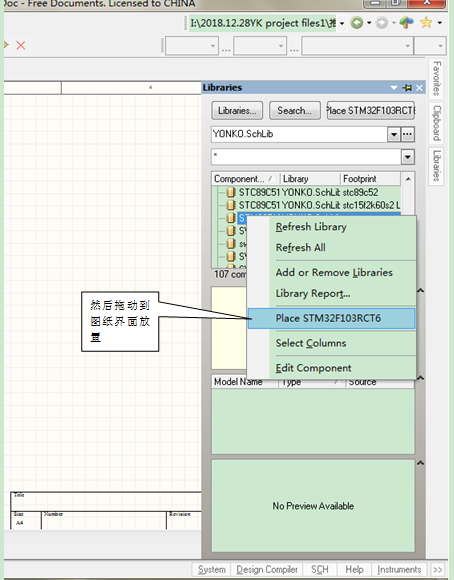Open the Libraries side tab
The height and width of the screenshot is (580, 454).
coord(436,166)
